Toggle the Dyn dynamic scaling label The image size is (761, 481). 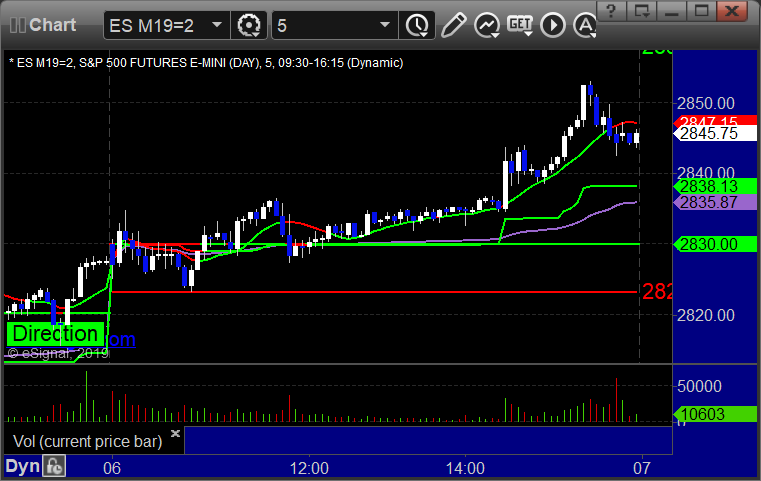[x=22, y=466]
